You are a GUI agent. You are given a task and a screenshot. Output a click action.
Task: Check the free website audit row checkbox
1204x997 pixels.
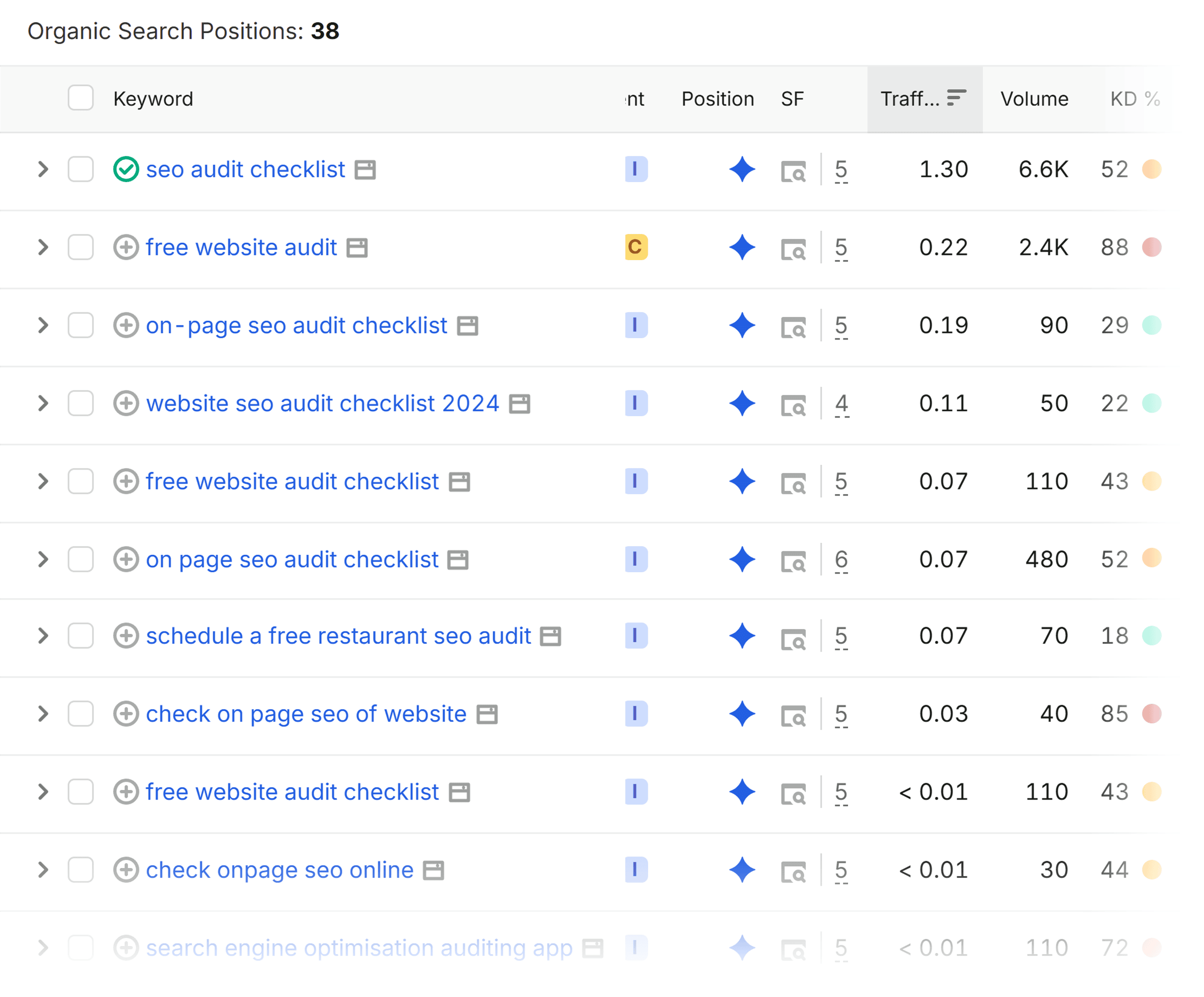81,248
